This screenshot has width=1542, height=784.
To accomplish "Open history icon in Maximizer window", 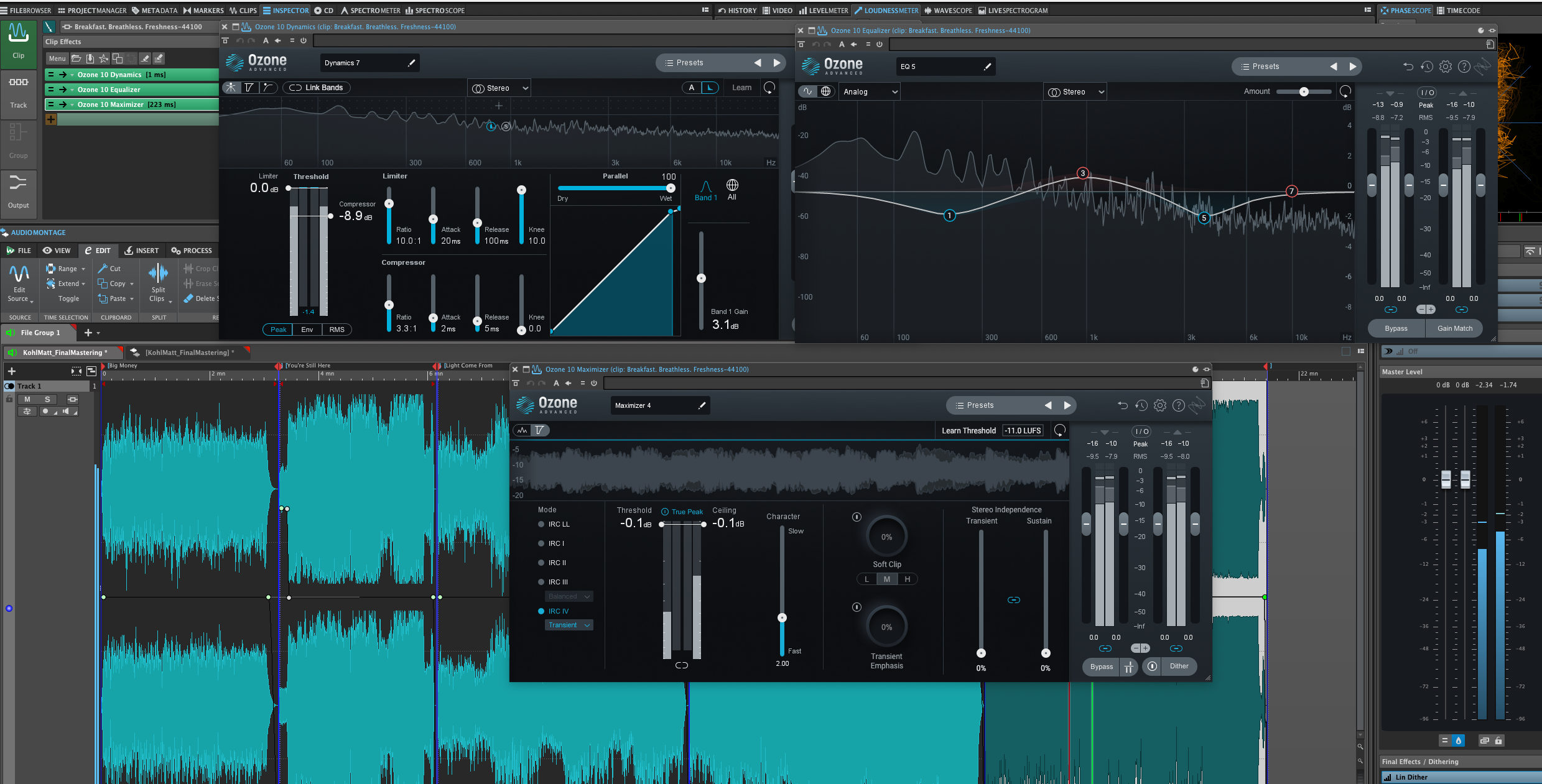I will pos(1141,405).
